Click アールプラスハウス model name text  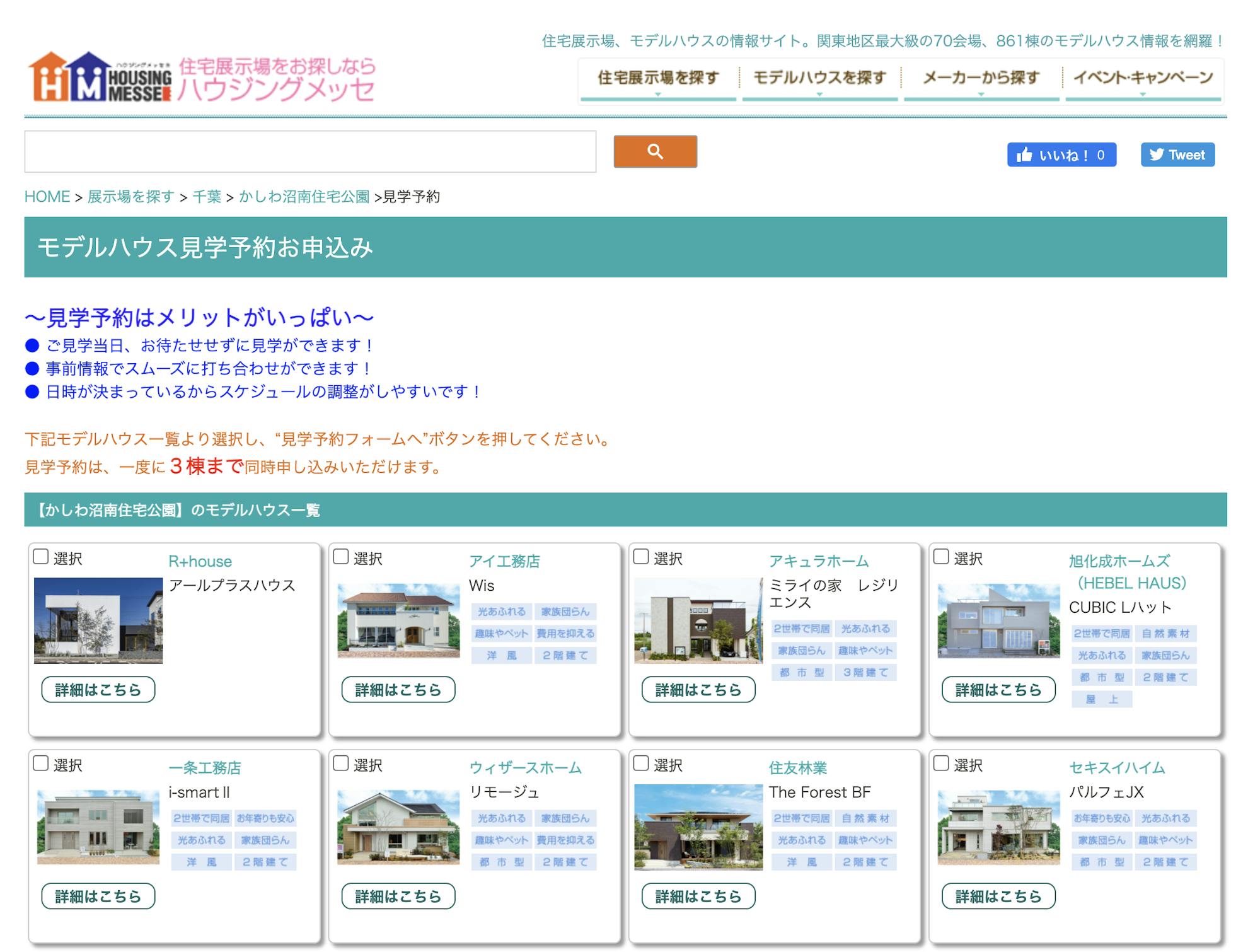pyautogui.click(x=232, y=586)
